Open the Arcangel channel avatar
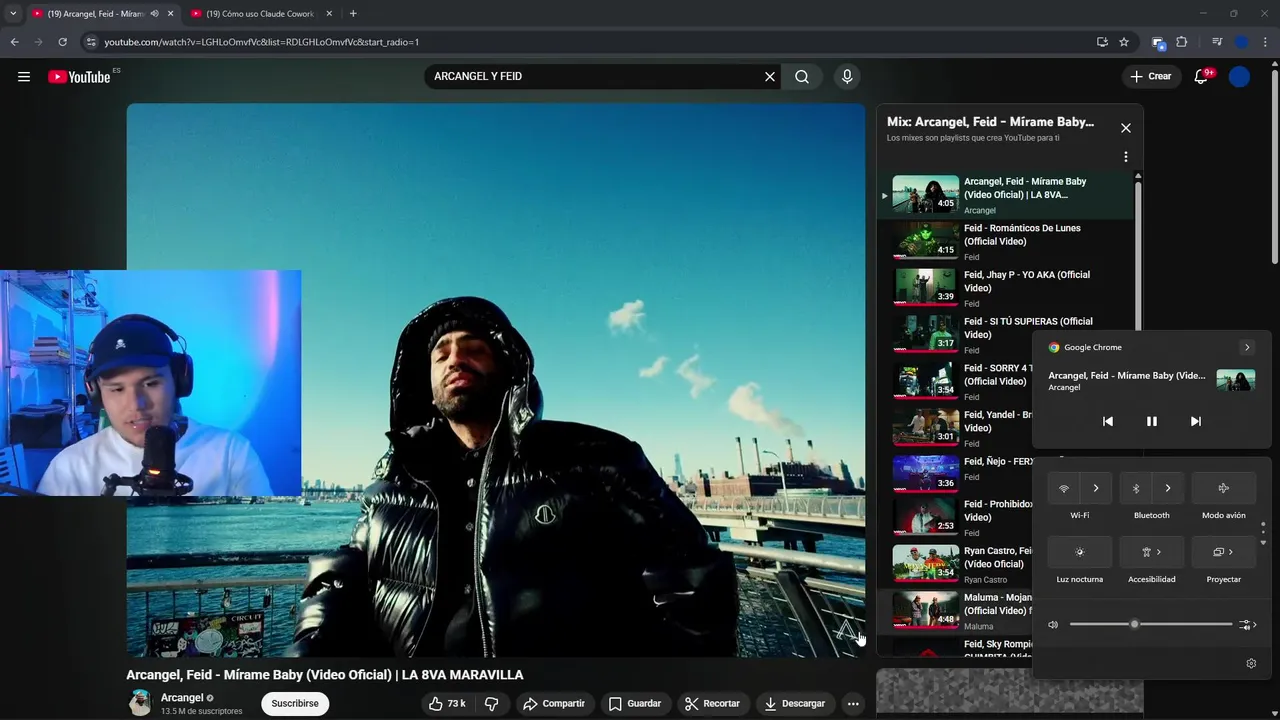Image resolution: width=1280 pixels, height=720 pixels. [x=140, y=703]
